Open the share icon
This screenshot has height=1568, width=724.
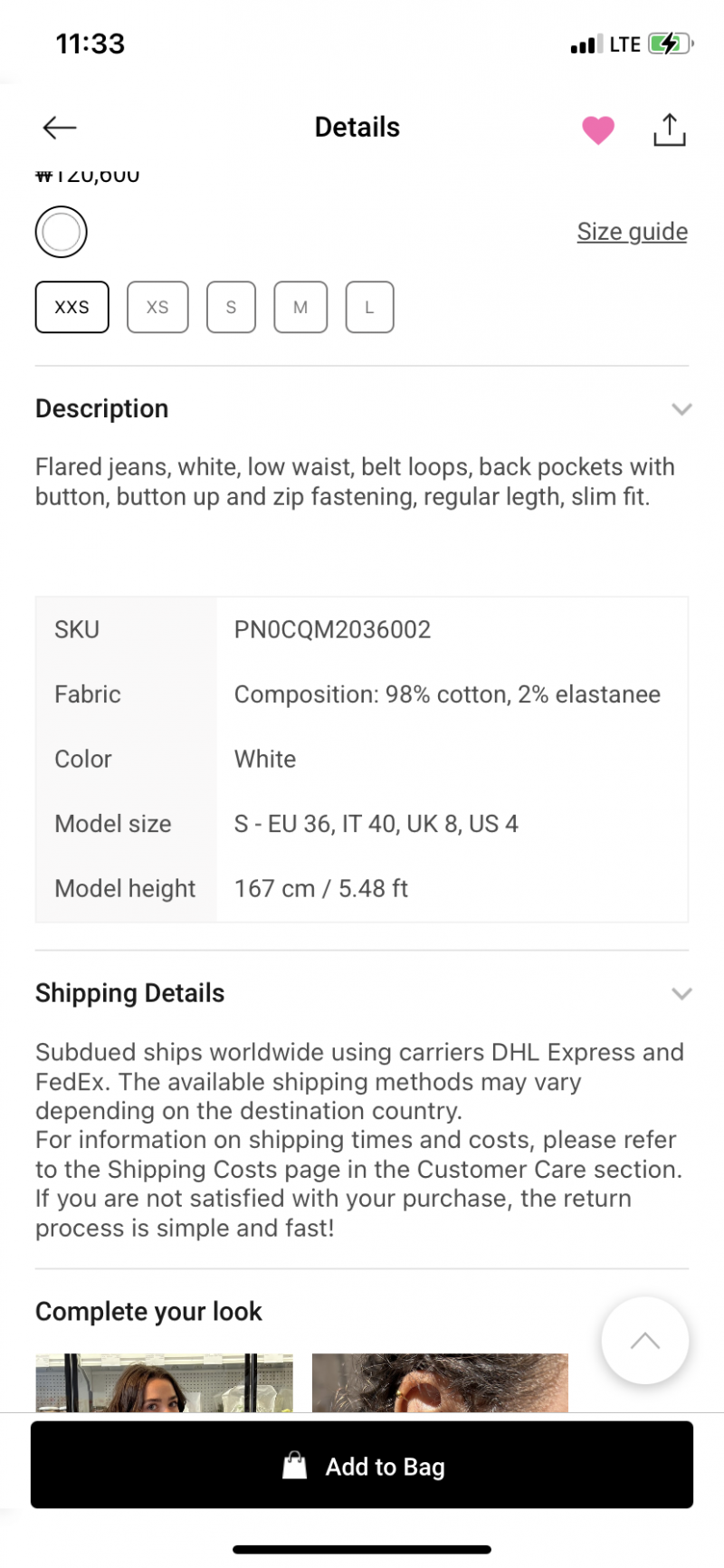click(670, 129)
